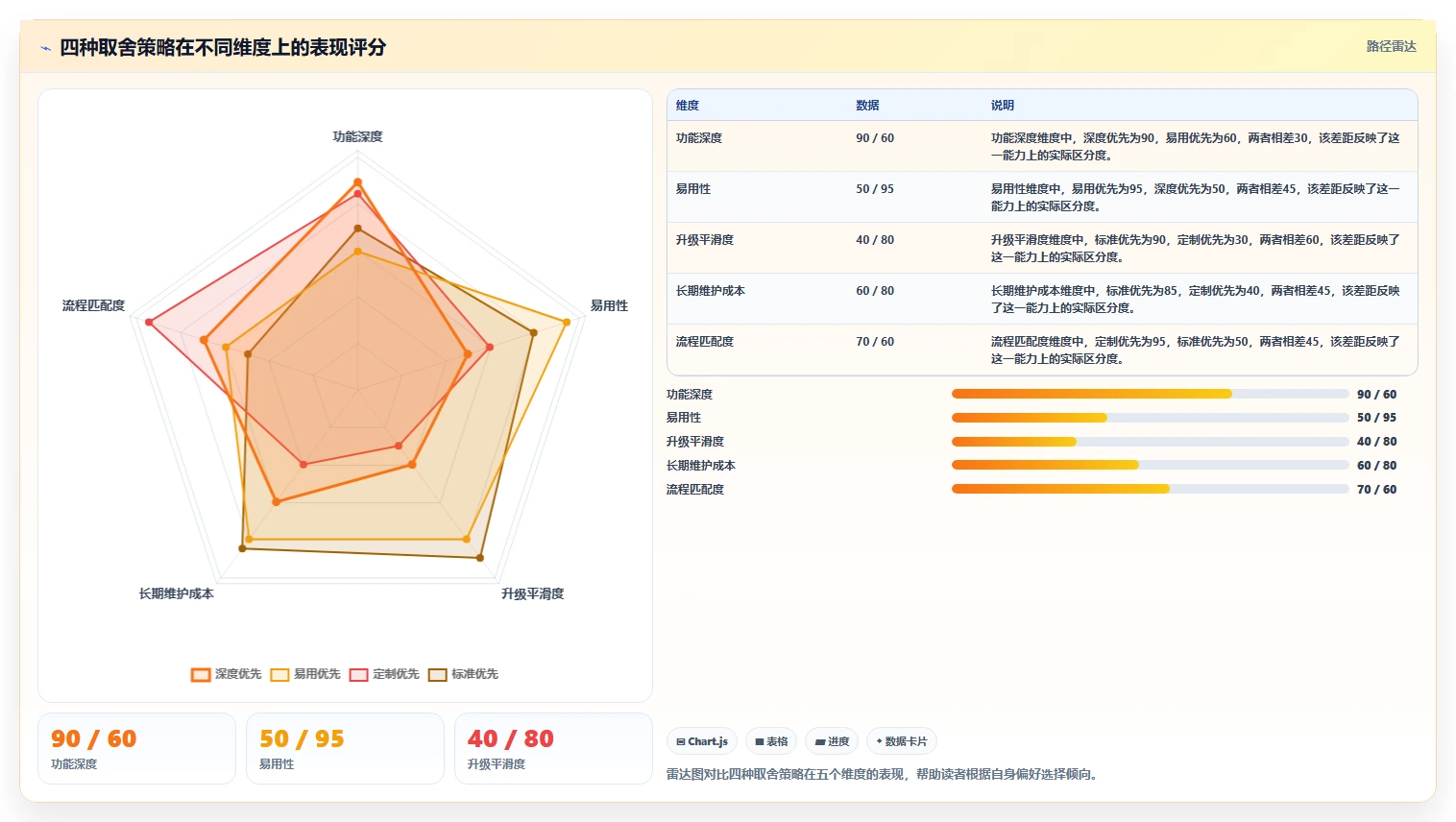
Task: Click the 50 / 95 value in the table
Action: tap(875, 189)
